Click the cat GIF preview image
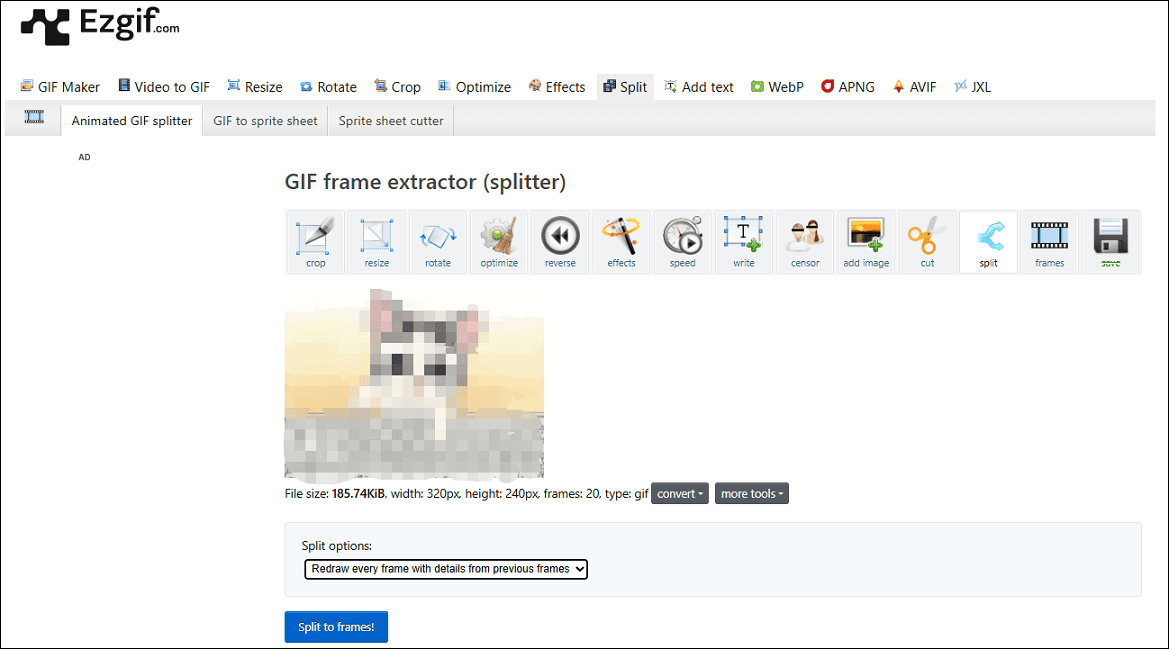Image resolution: width=1169 pixels, height=649 pixels. point(414,383)
